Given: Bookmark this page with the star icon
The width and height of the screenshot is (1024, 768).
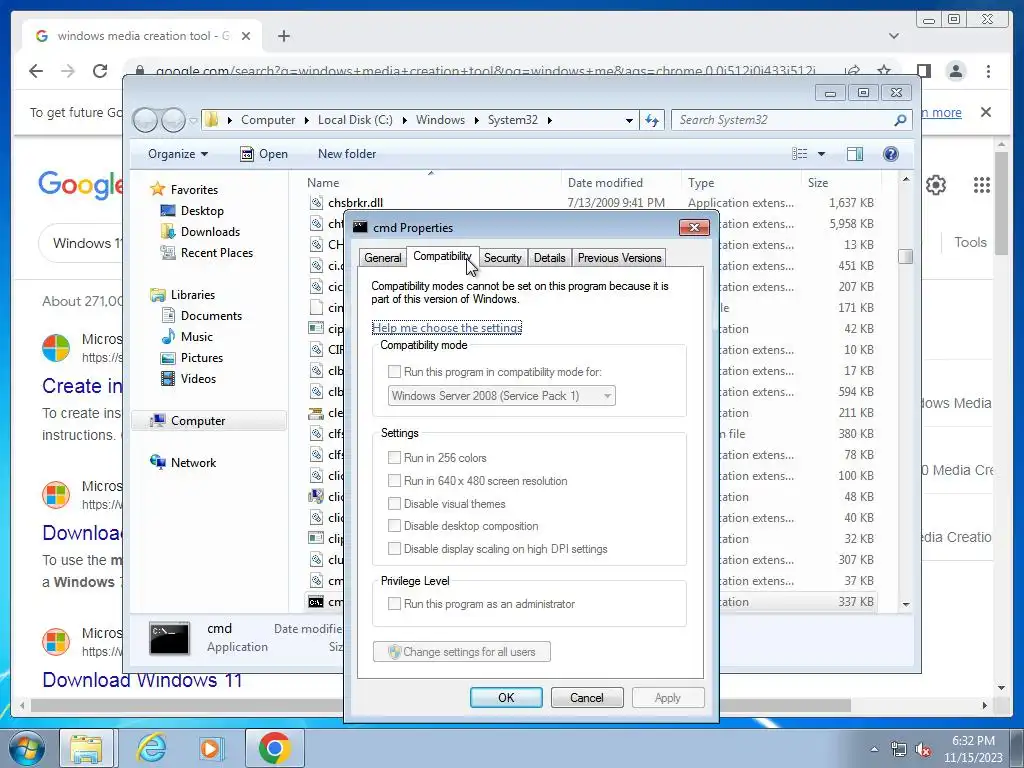Looking at the screenshot, I should [884, 71].
